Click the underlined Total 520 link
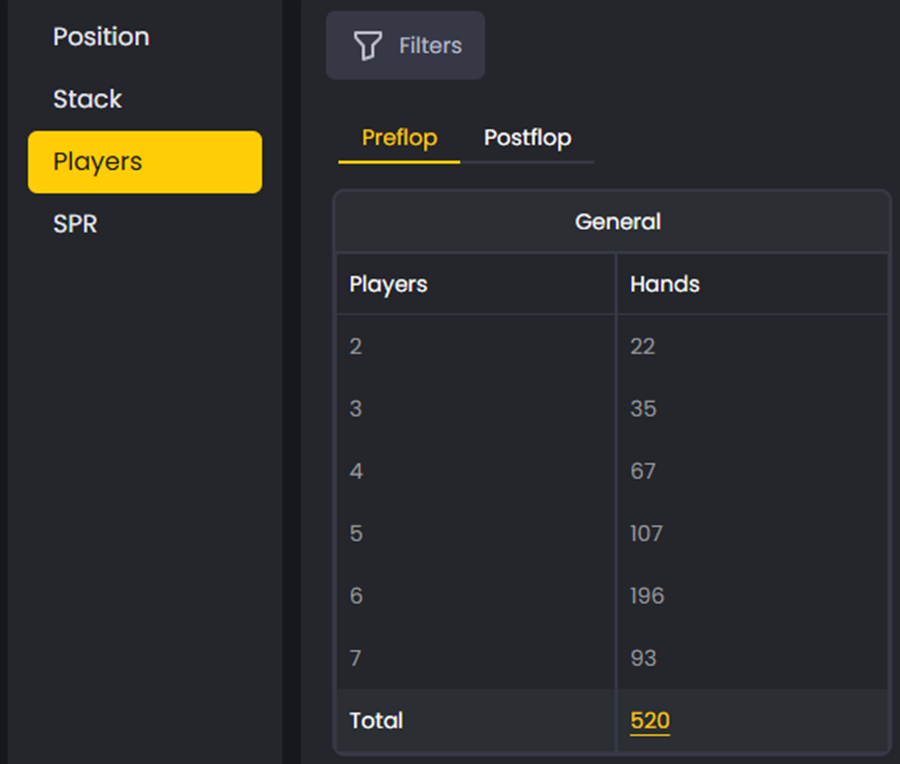This screenshot has height=764, width=900. pos(649,720)
